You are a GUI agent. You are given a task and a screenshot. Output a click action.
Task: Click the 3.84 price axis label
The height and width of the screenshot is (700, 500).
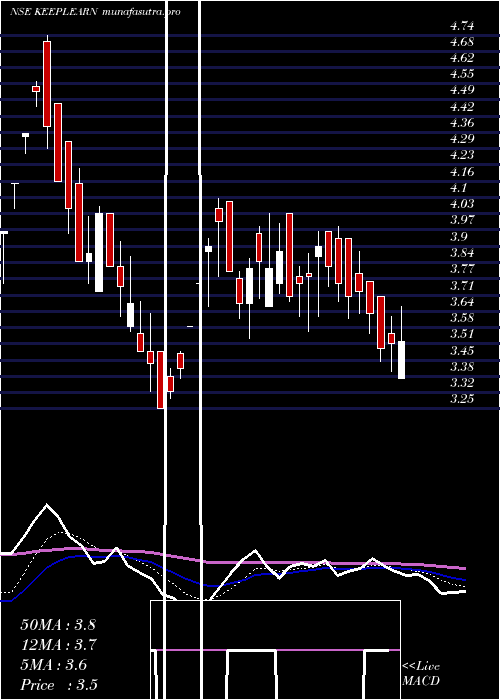click(x=462, y=253)
